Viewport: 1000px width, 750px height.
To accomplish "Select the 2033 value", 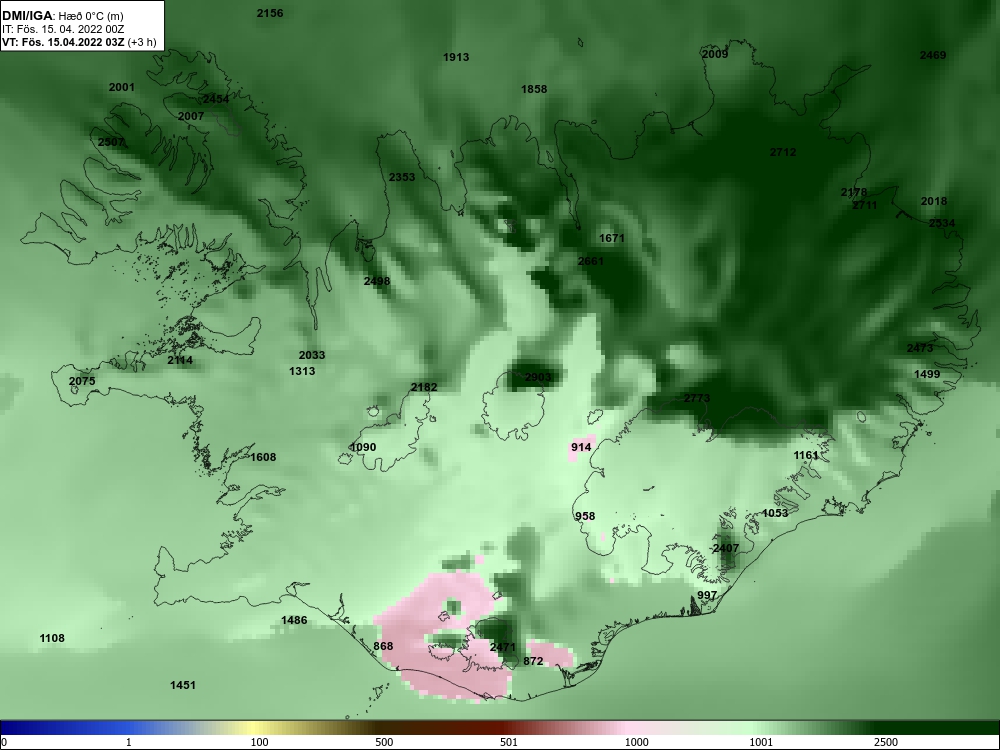I will click(312, 356).
